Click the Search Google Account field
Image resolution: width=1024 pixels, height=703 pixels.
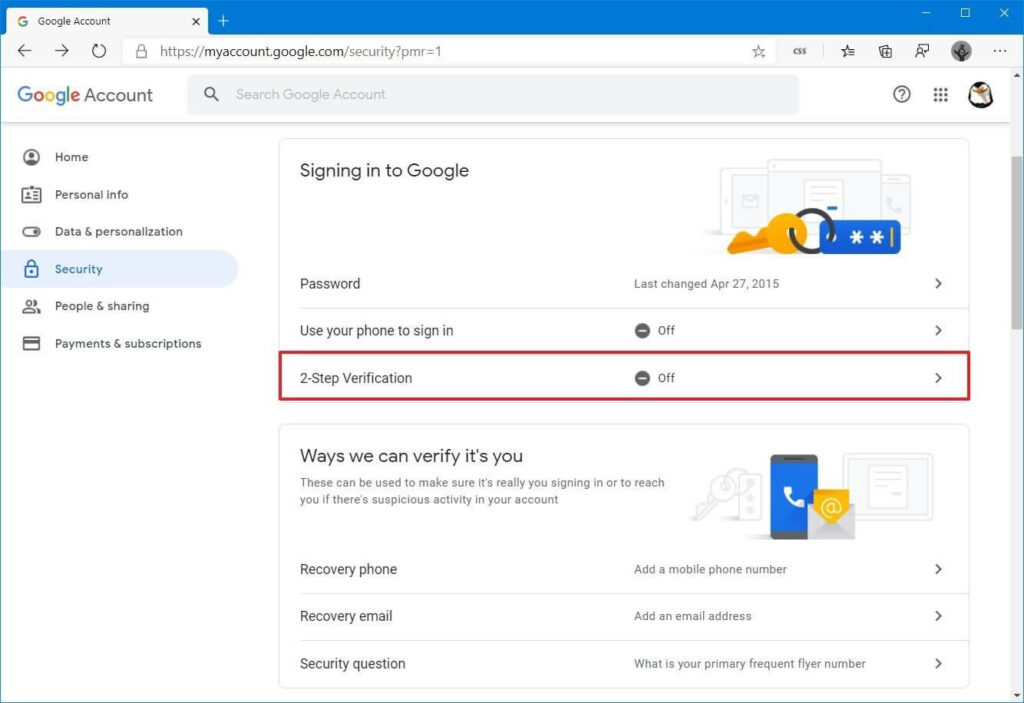click(x=500, y=94)
